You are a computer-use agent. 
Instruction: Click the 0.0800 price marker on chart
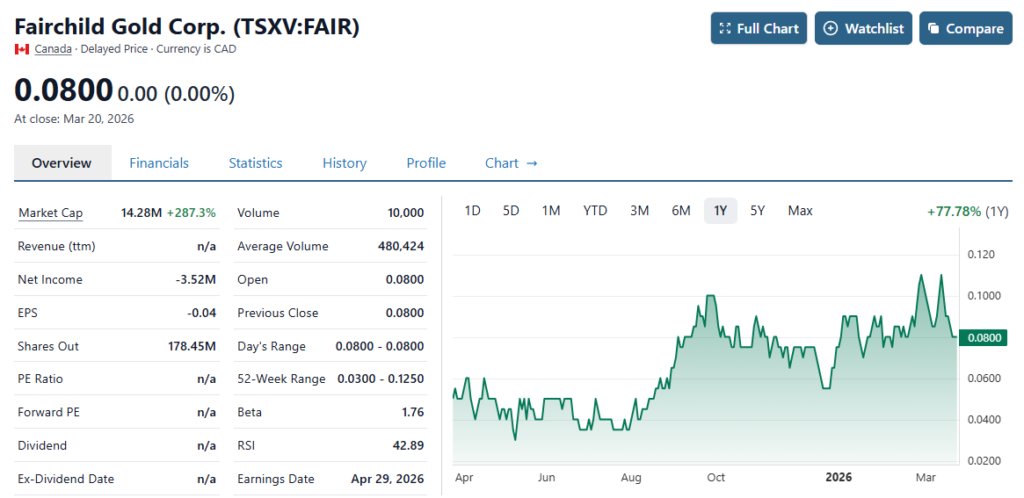(985, 338)
